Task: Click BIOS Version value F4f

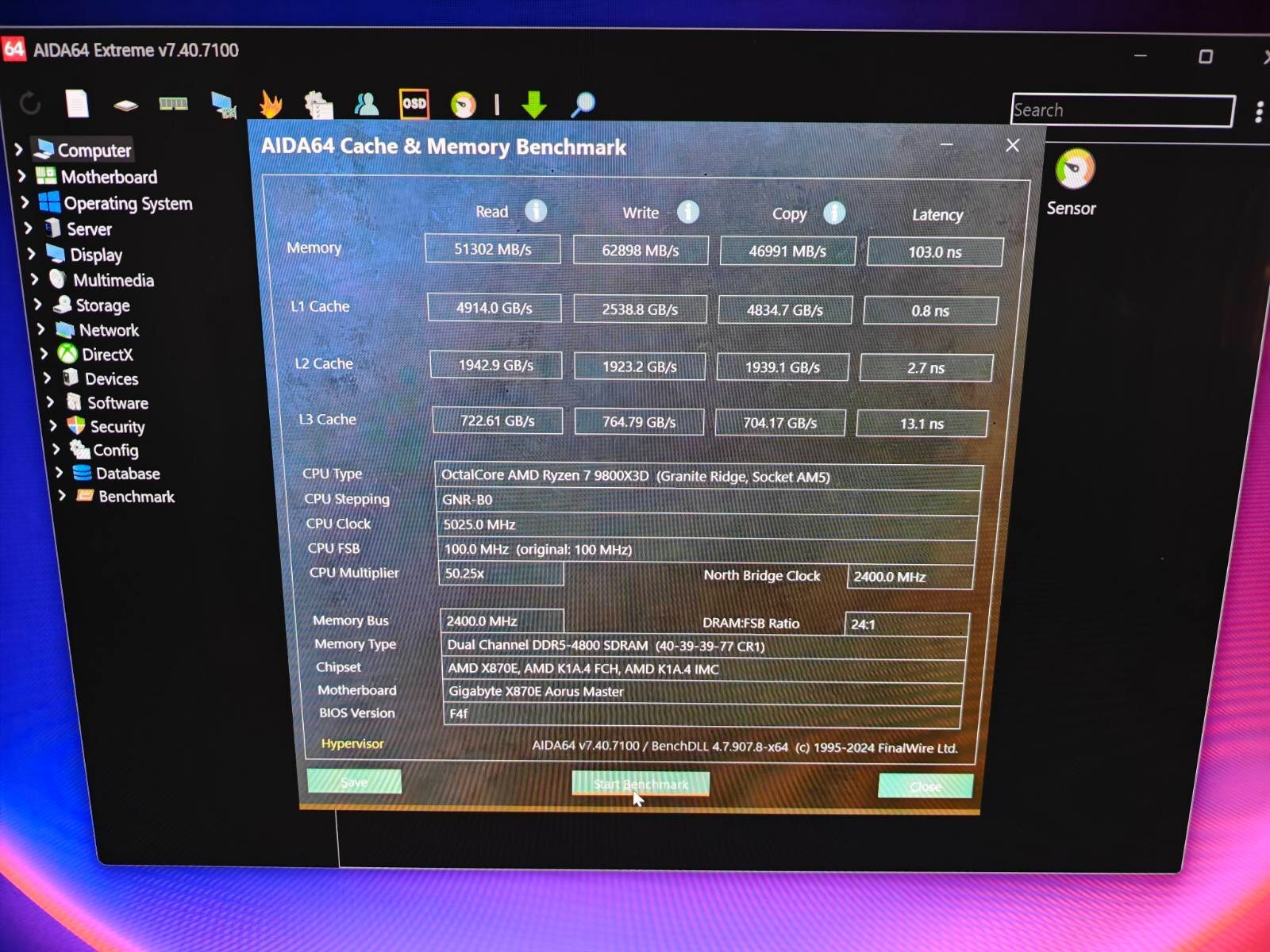Action: tap(702, 714)
